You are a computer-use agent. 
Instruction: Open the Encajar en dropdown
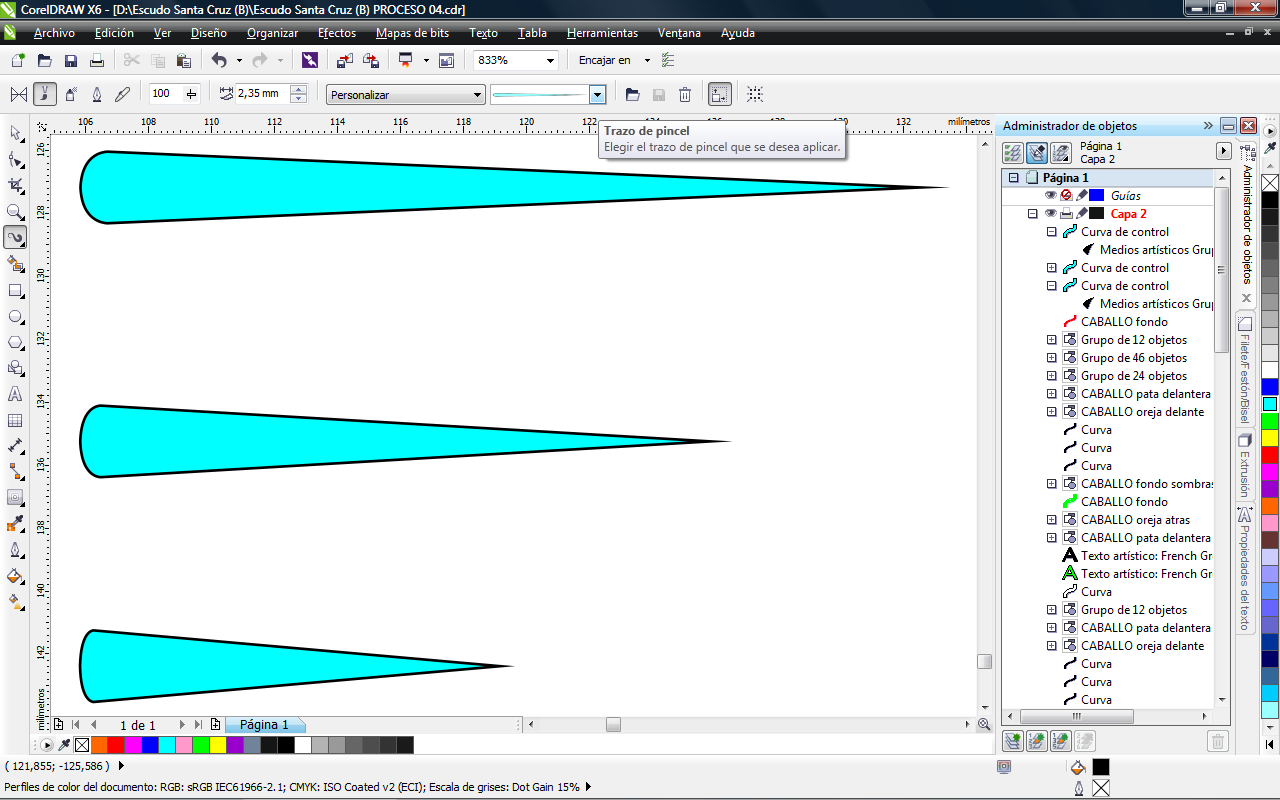coord(647,60)
